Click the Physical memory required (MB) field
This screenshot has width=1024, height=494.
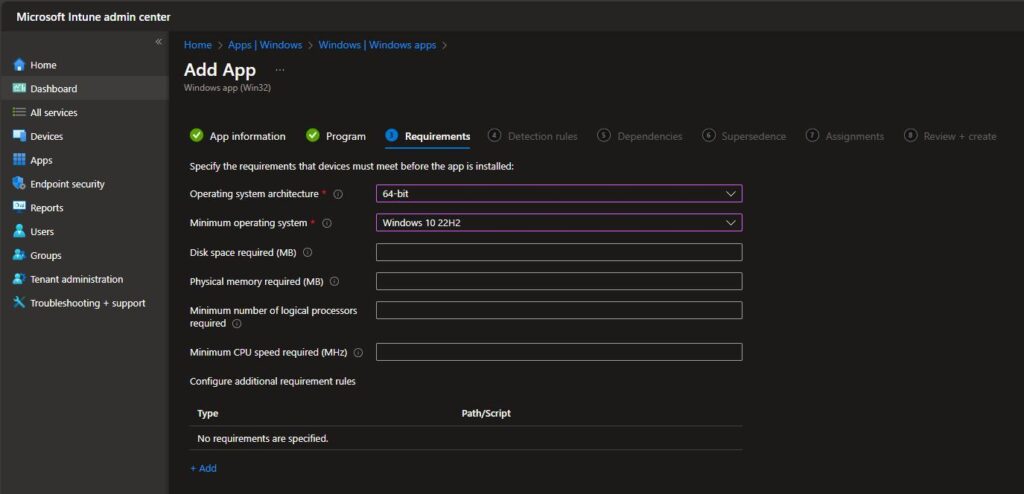click(x=559, y=282)
